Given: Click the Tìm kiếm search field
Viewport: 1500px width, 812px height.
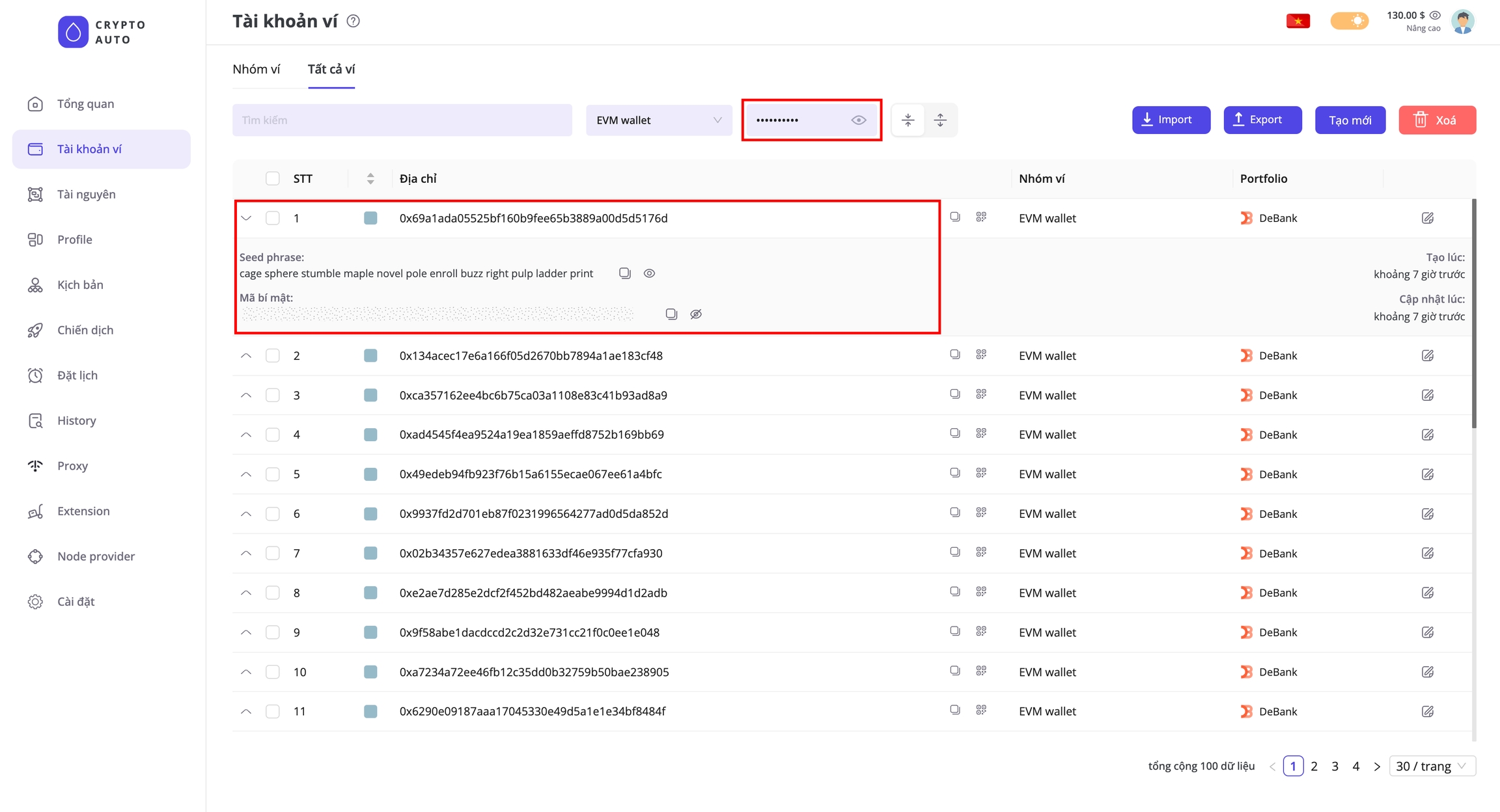Looking at the screenshot, I should pyautogui.click(x=402, y=120).
